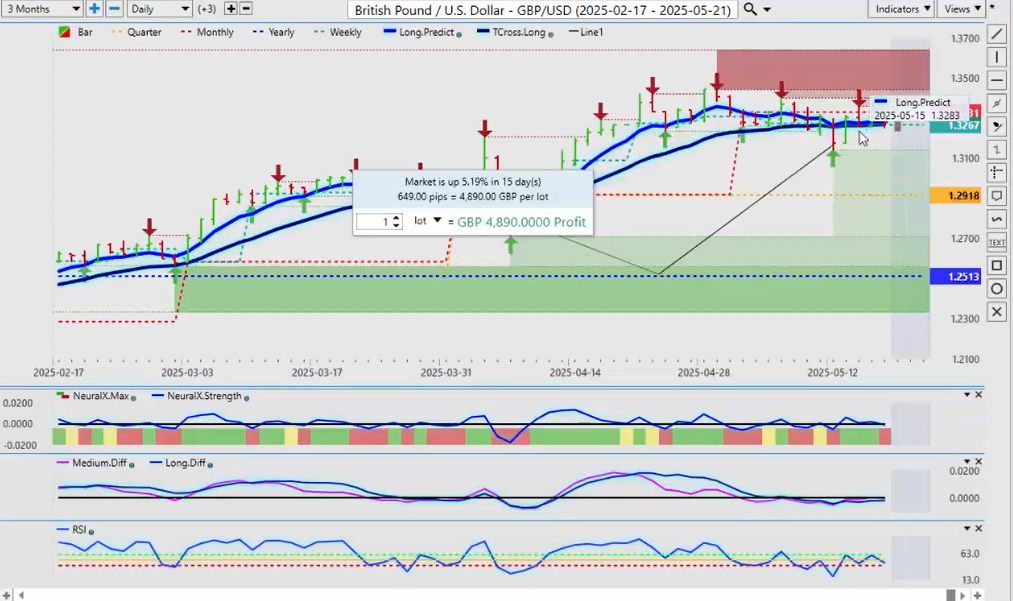Click the GBP/USD symbol title field

pos(543,10)
